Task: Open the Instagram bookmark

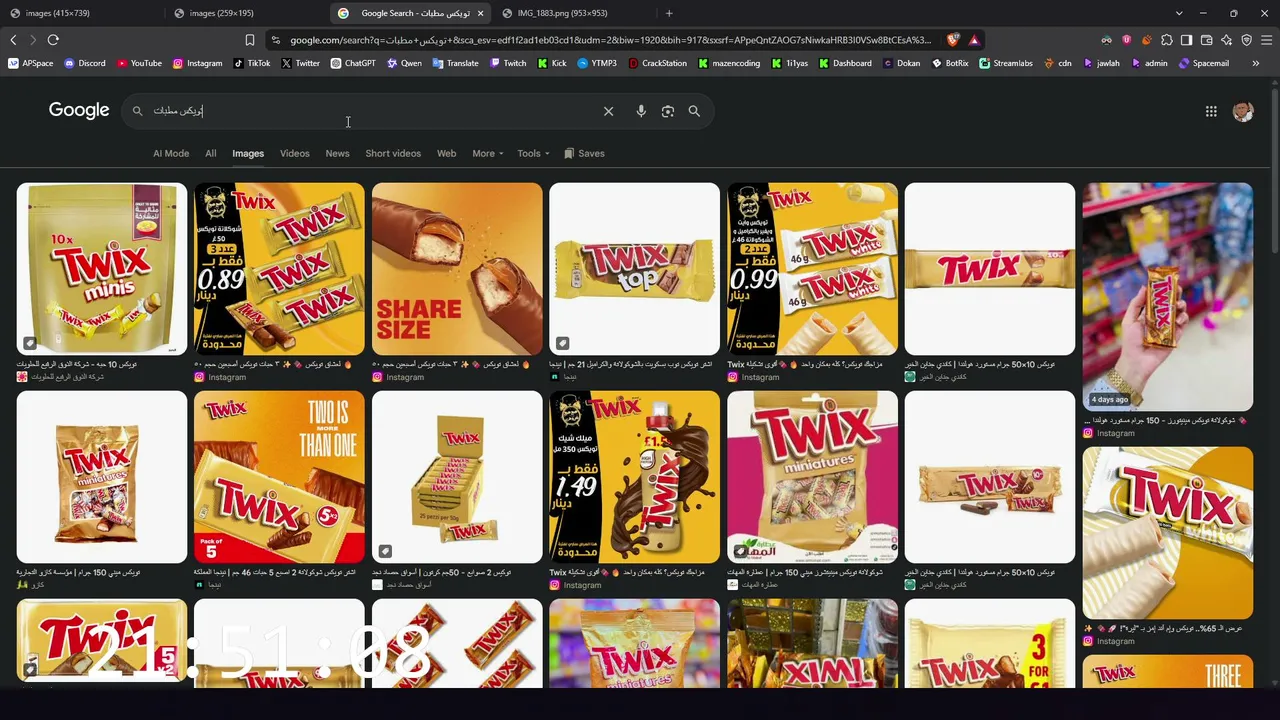Action: pyautogui.click(x=197, y=63)
